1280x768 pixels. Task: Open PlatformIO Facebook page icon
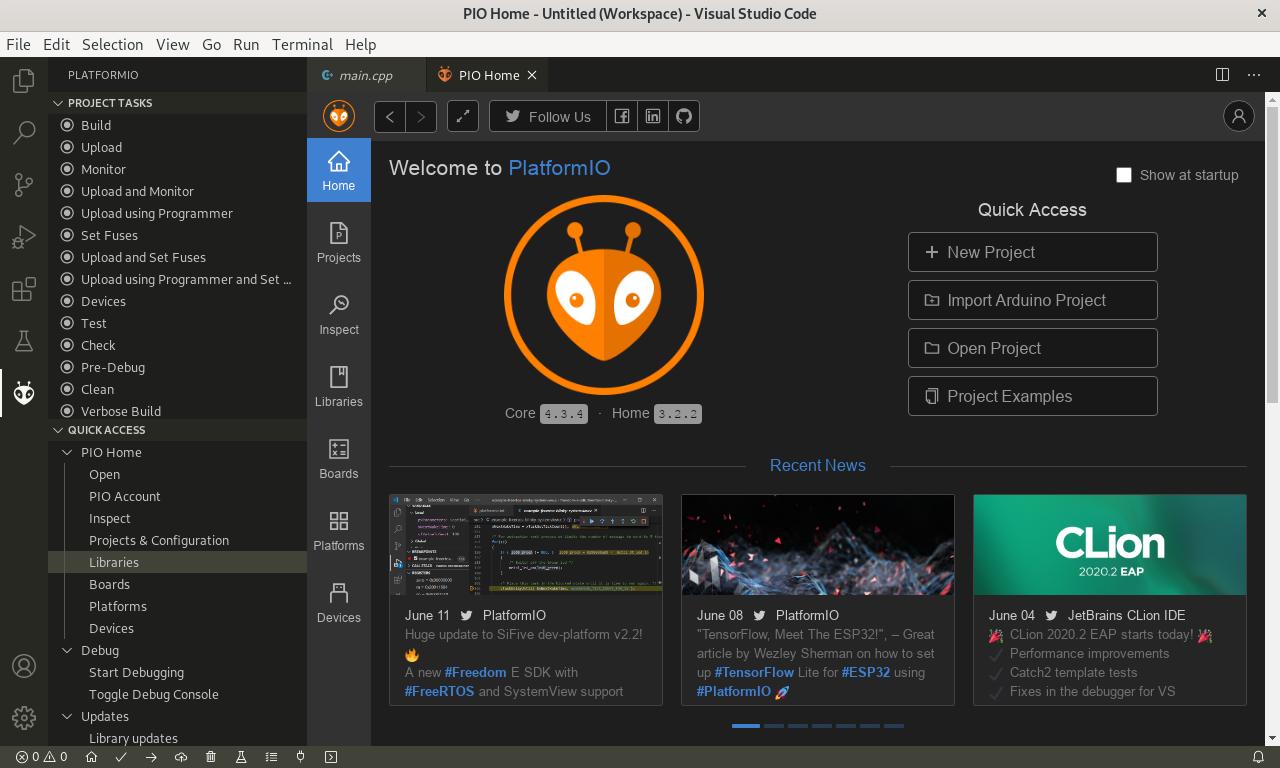pos(622,116)
